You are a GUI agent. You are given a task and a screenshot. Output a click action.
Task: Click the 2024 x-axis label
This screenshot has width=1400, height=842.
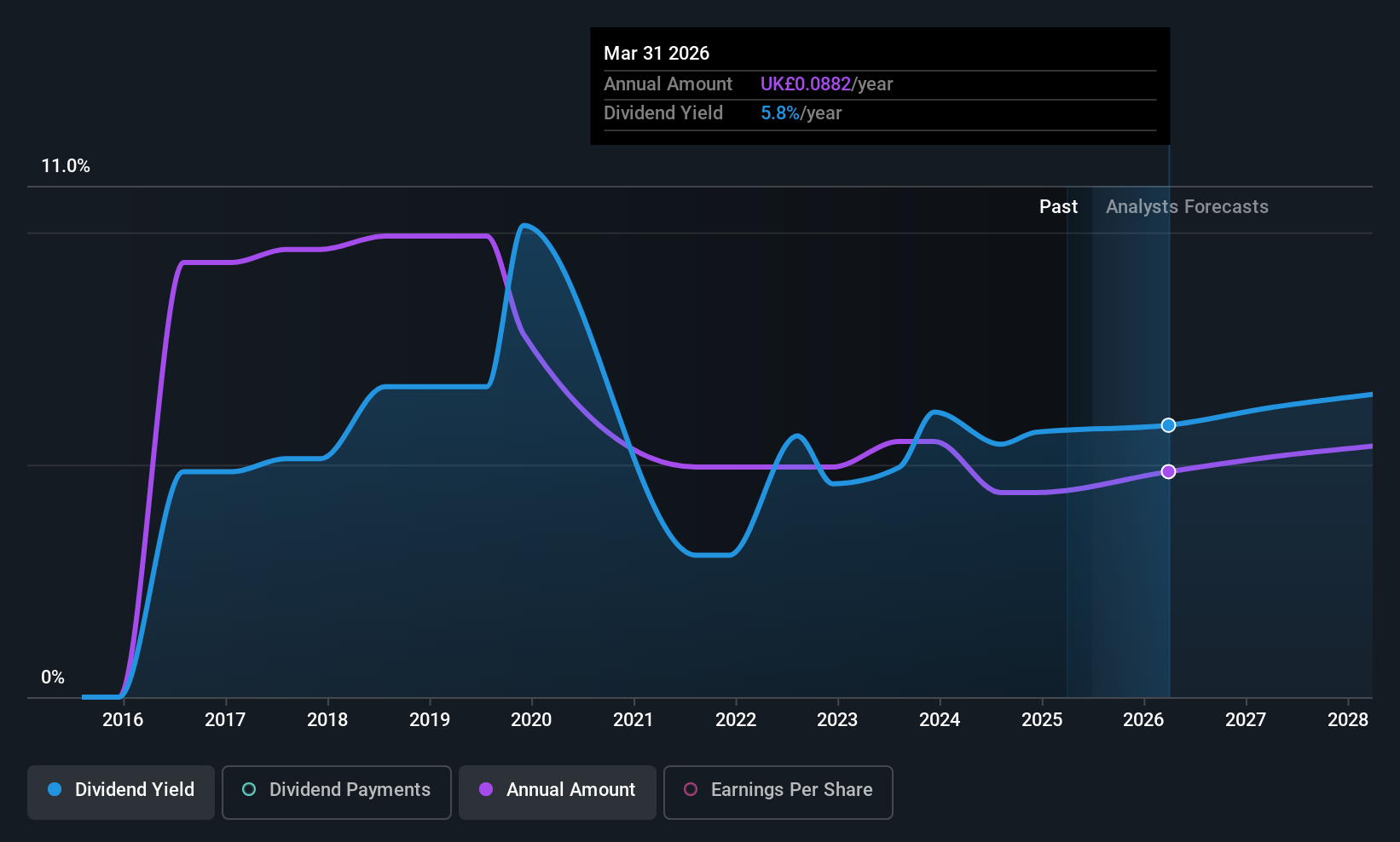pos(940,720)
